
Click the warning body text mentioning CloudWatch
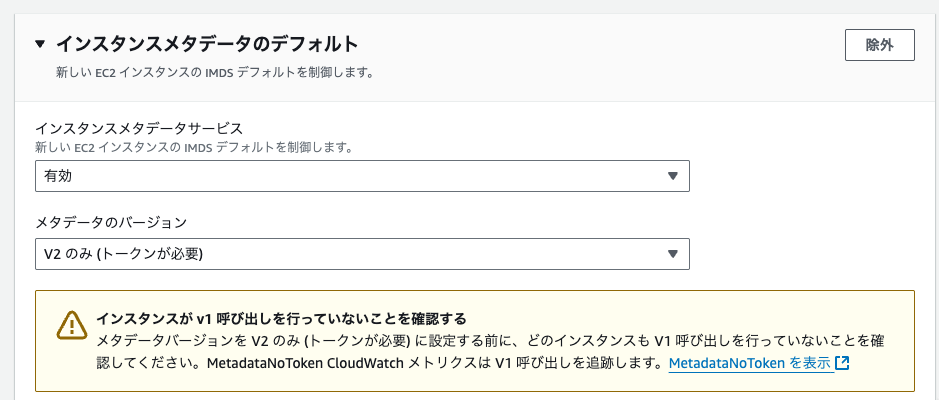490,352
